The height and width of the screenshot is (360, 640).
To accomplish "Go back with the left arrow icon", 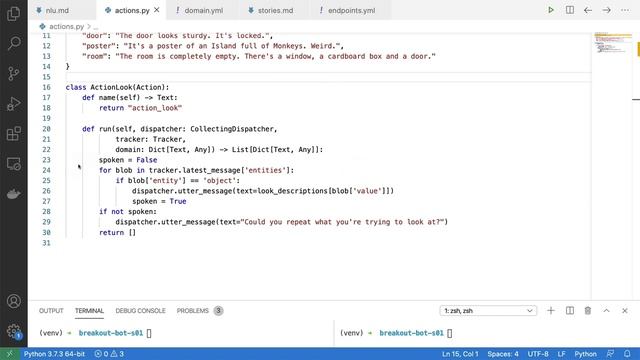I will (588, 10).
